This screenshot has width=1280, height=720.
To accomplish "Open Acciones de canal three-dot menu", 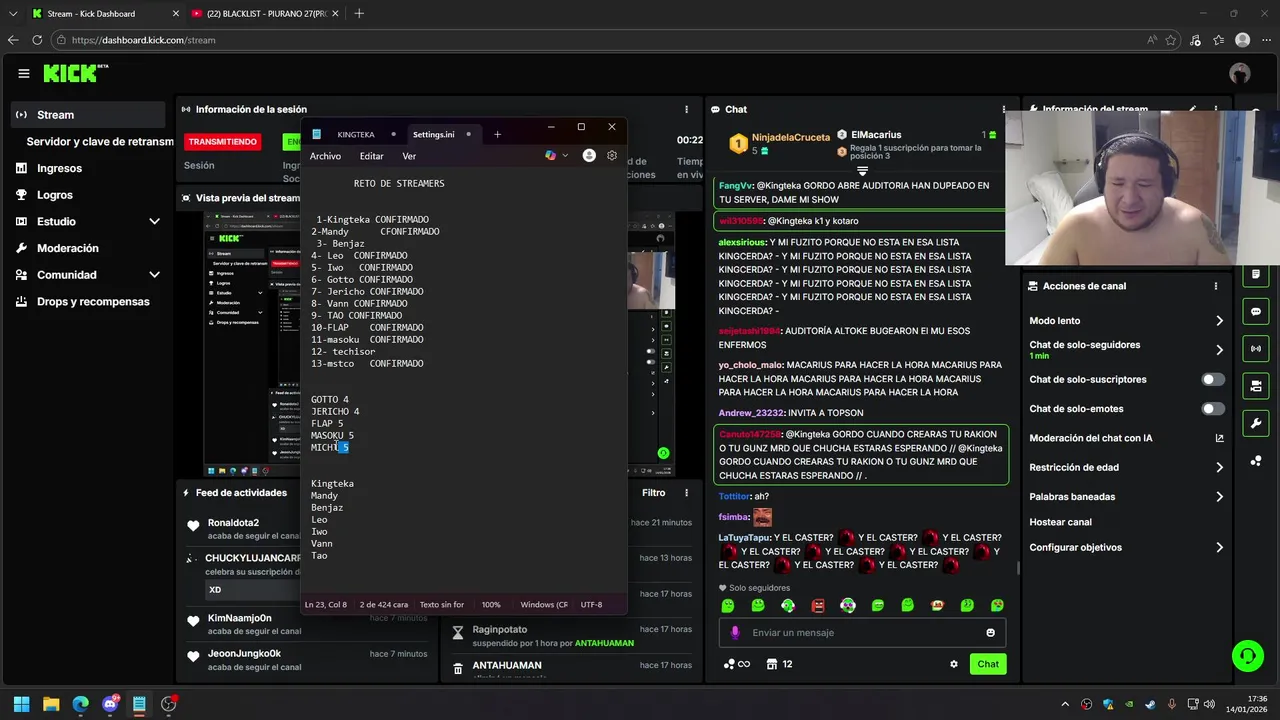I will pos(1216,286).
